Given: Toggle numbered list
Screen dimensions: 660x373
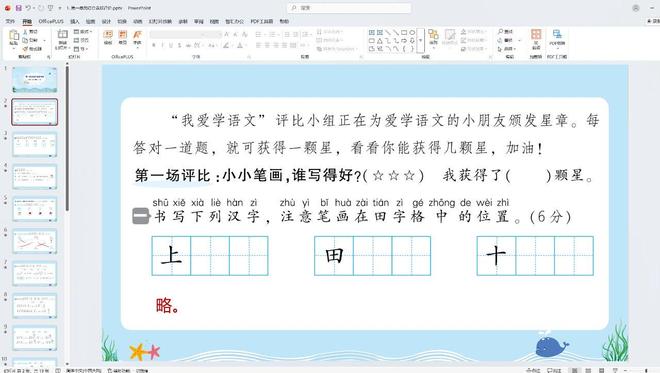Looking at the screenshot, I should [x=273, y=35].
